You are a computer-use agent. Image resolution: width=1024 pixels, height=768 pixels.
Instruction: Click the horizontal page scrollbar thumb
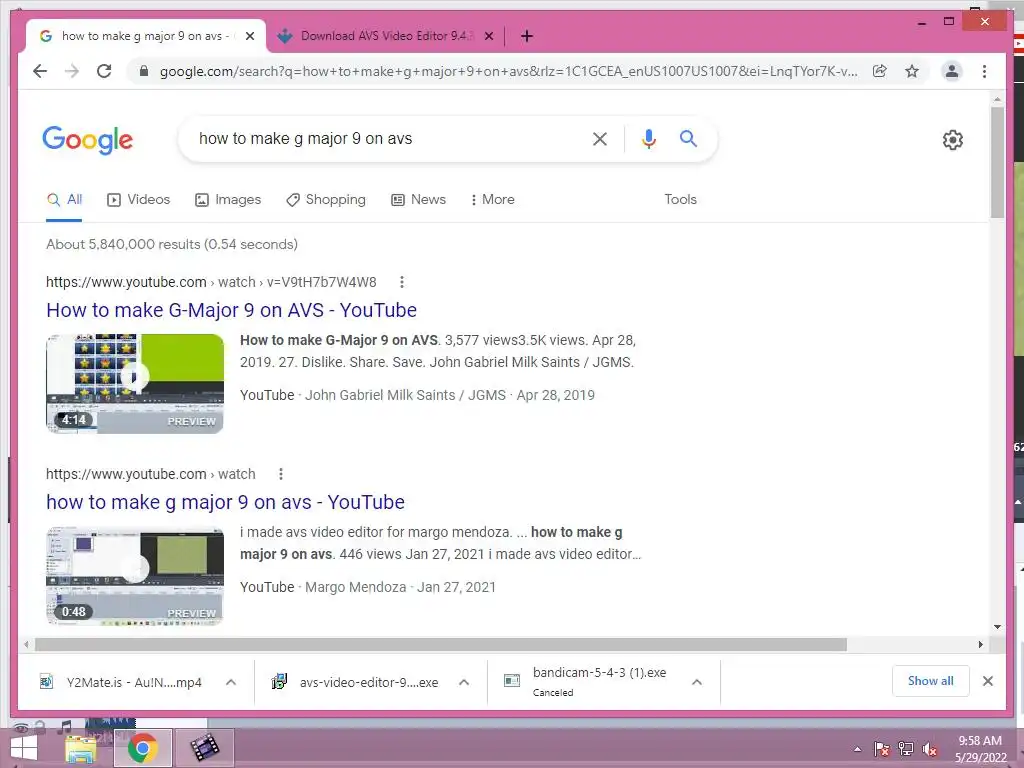point(441,645)
